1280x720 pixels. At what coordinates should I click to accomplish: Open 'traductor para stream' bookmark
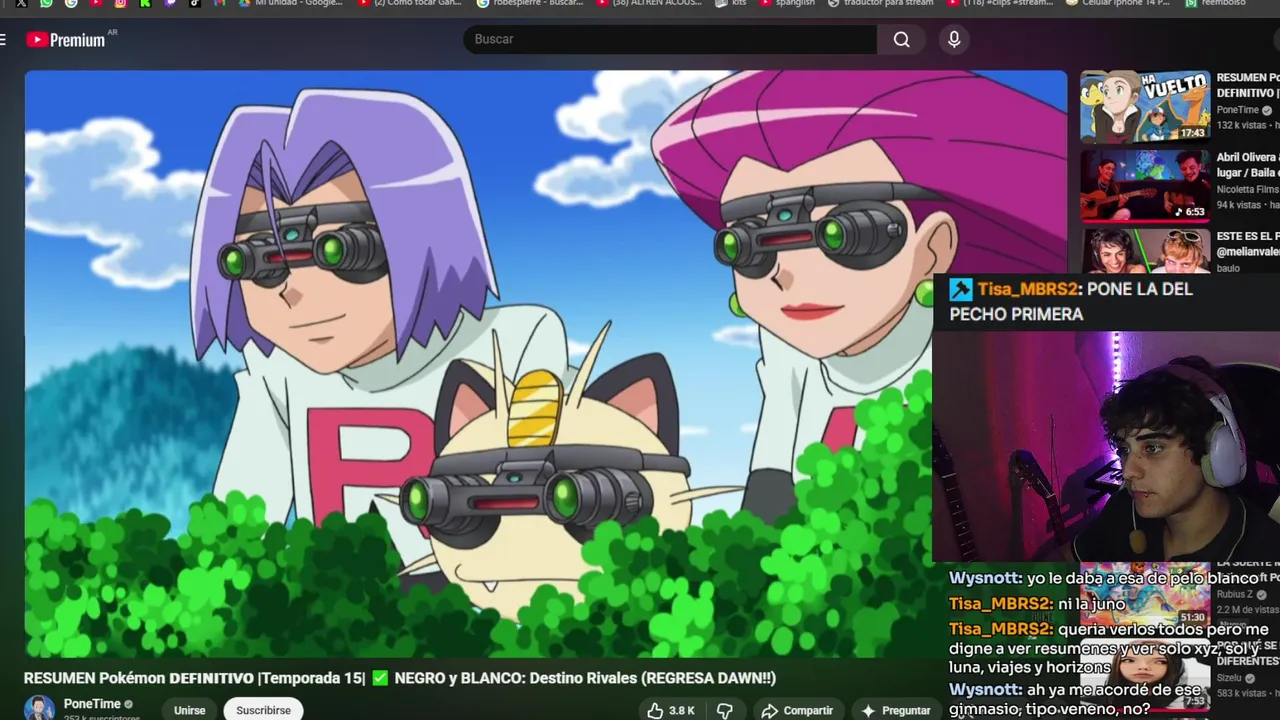tap(880, 3)
